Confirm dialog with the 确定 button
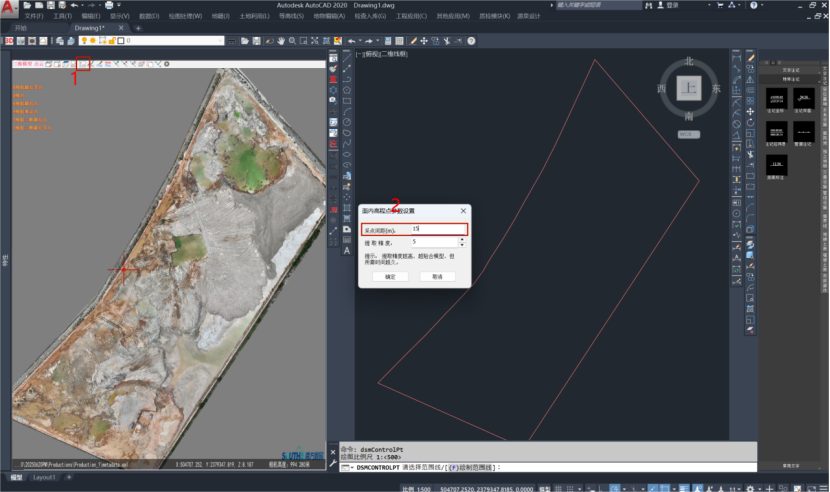 [390, 276]
